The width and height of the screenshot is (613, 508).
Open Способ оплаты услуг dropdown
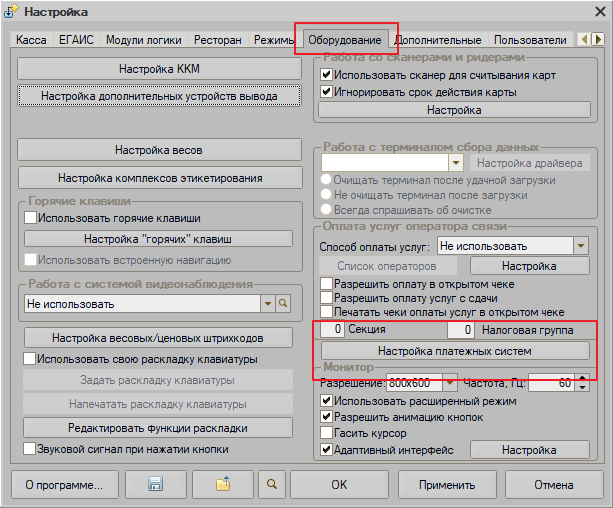point(580,245)
